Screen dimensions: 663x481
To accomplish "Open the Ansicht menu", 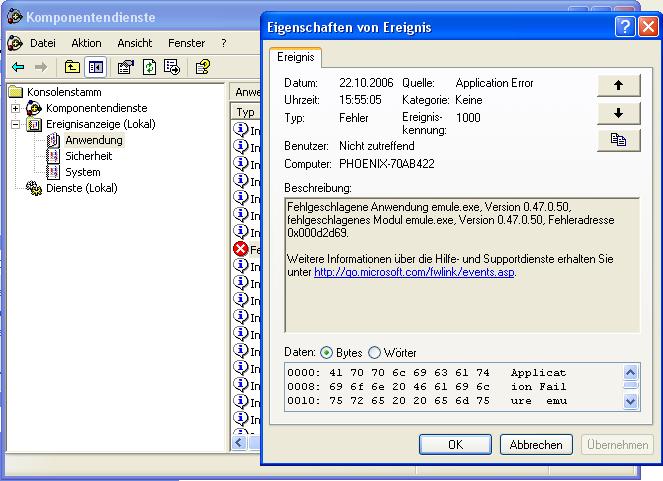I will (134, 43).
